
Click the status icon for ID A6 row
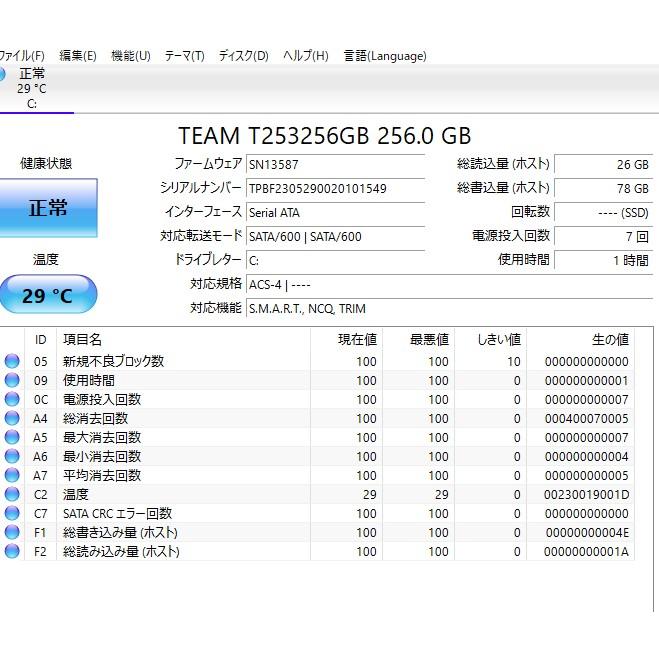(x=12, y=456)
